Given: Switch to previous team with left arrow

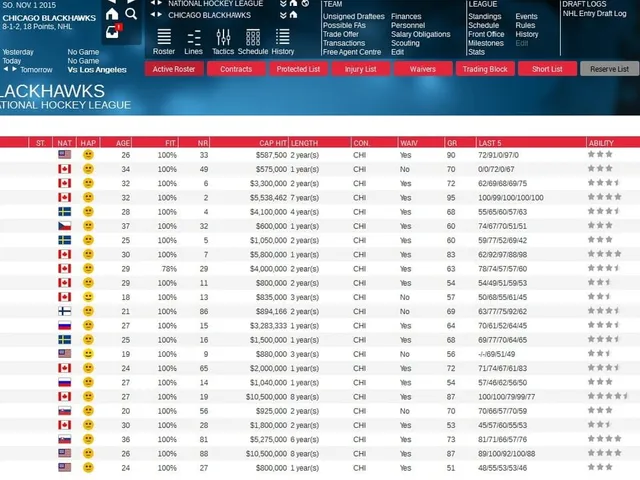Looking at the screenshot, I should (153, 15).
